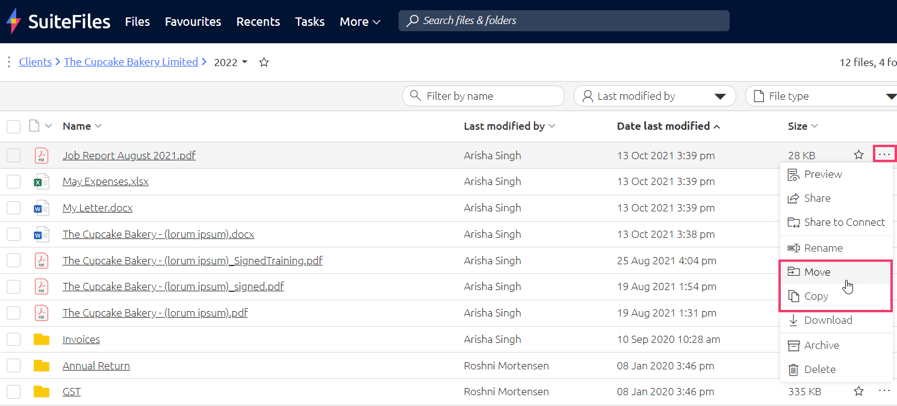Star the Job Report August 2021.pdf row

858,155
